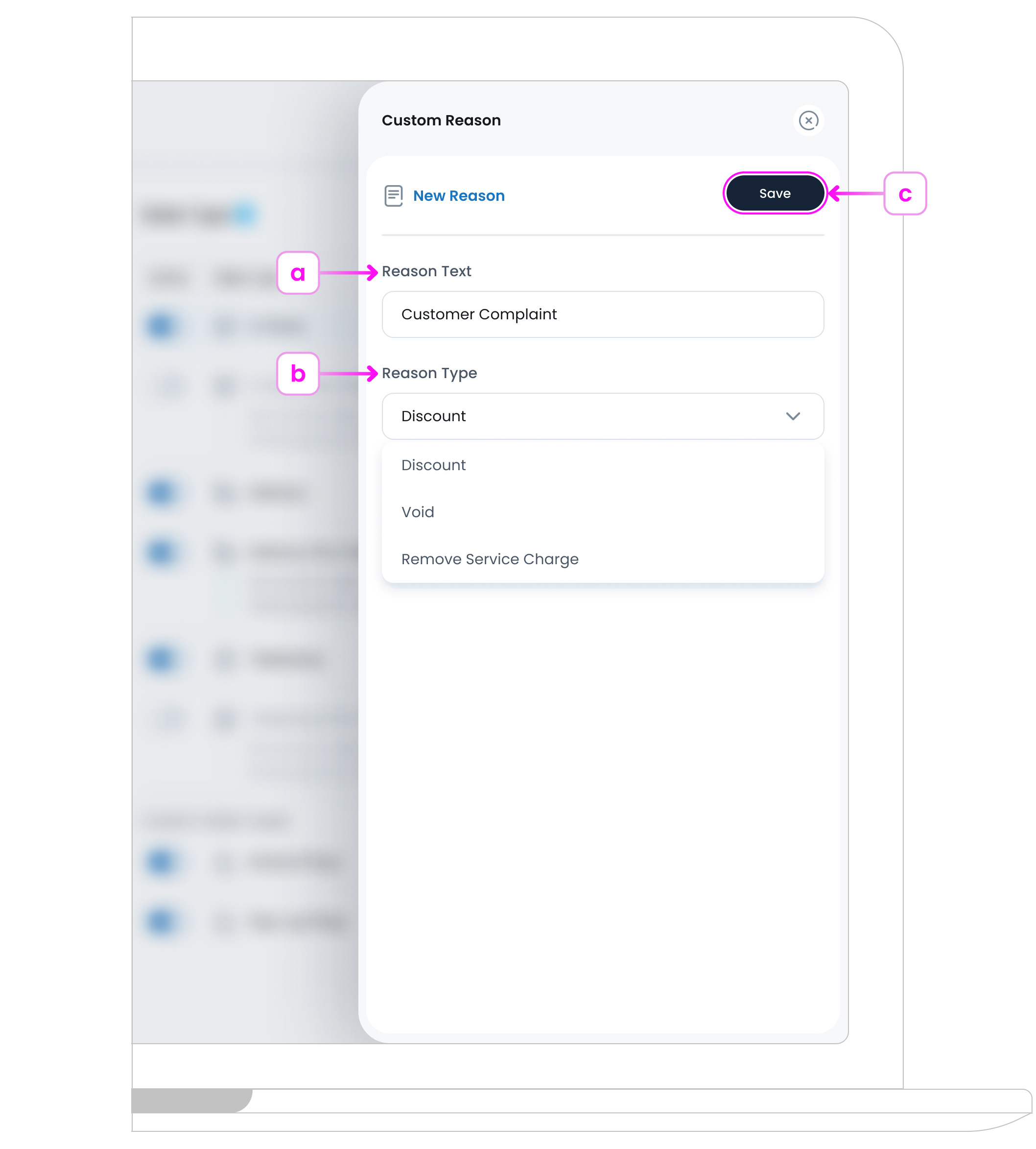The height and width of the screenshot is (1149, 1036).
Task: Choose Discount from the dropdown options
Action: [433, 465]
